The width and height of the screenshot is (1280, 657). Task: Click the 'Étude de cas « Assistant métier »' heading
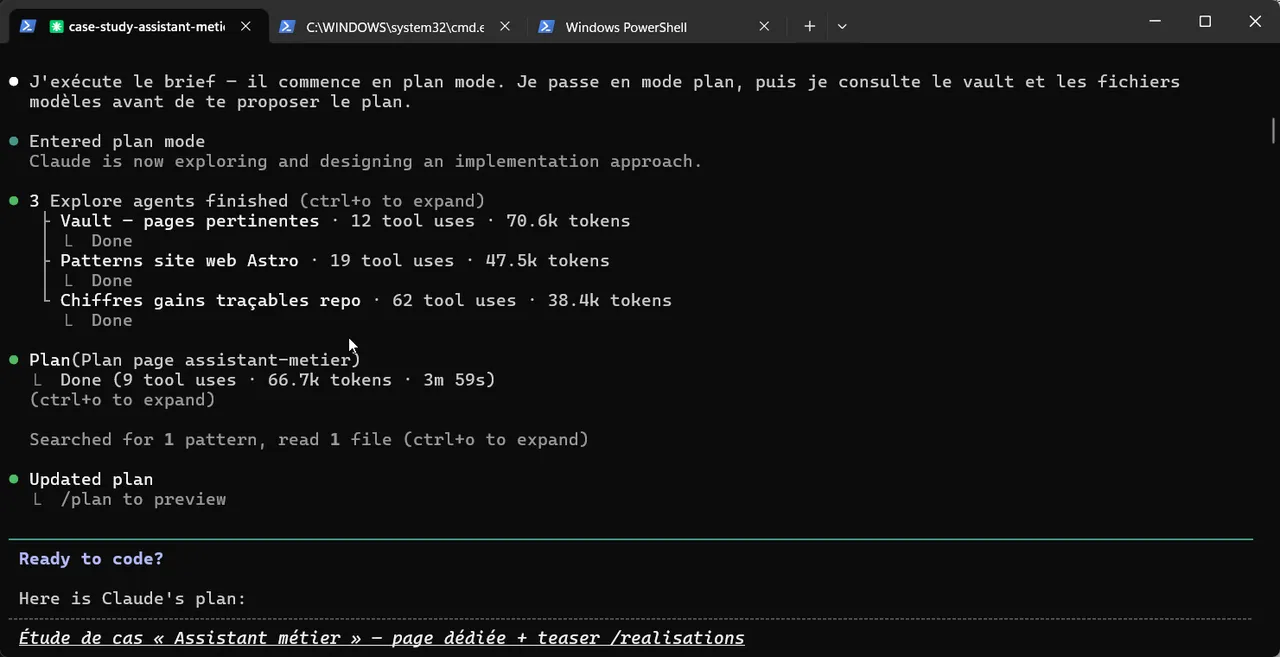(x=382, y=638)
